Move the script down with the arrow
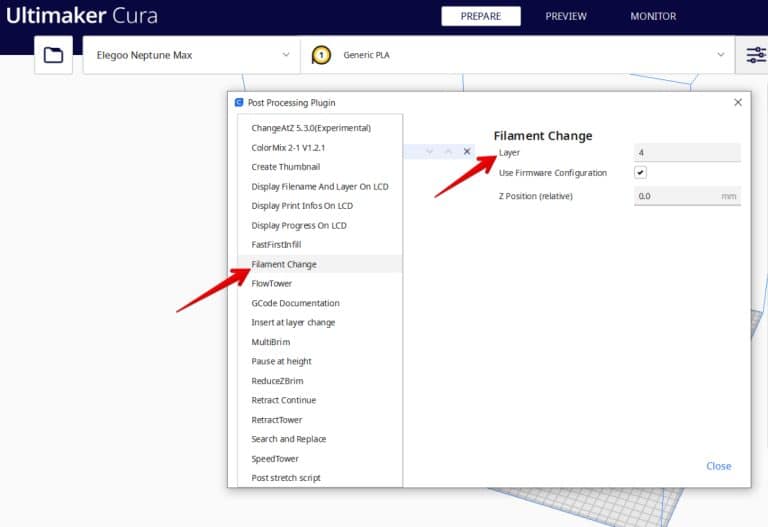 [429, 152]
